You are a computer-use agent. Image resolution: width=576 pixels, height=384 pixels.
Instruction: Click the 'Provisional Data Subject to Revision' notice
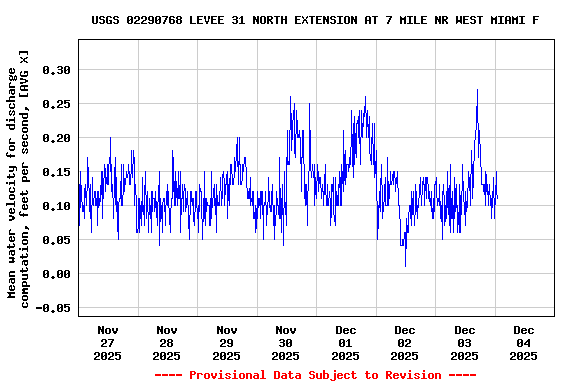tap(315, 375)
